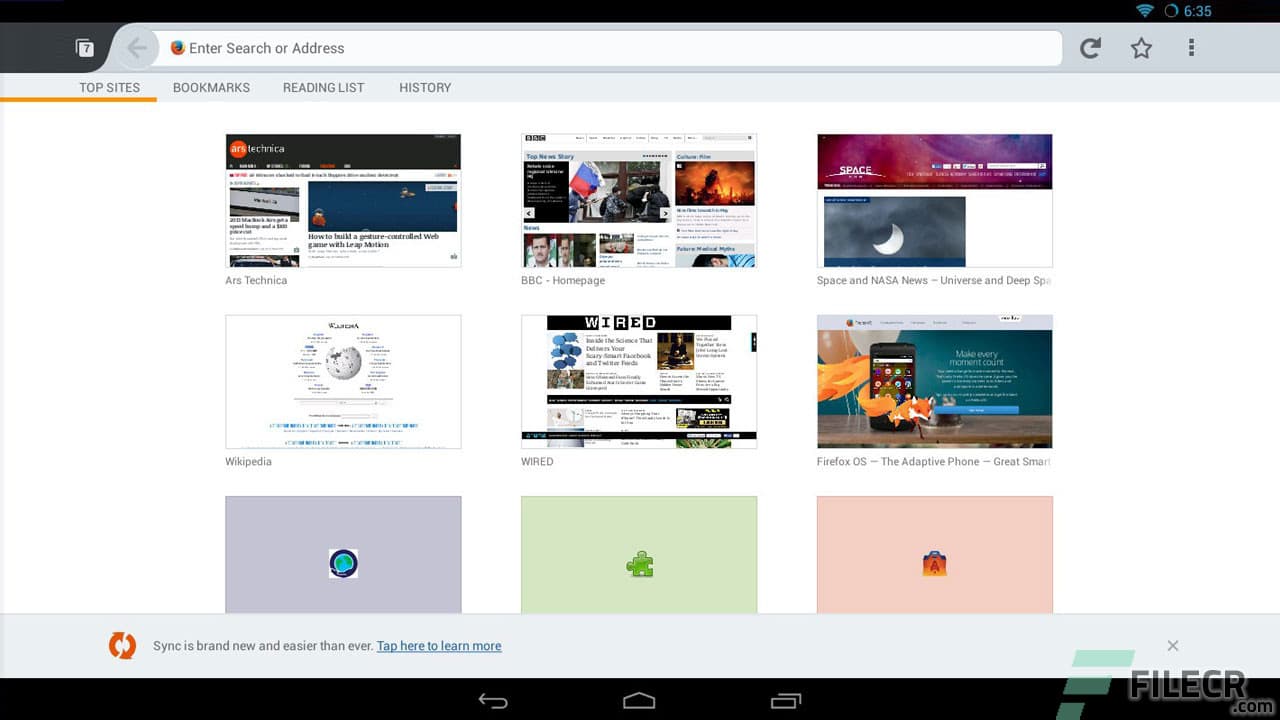Open the Ars Technica top site
1280x720 pixels.
tap(343, 200)
